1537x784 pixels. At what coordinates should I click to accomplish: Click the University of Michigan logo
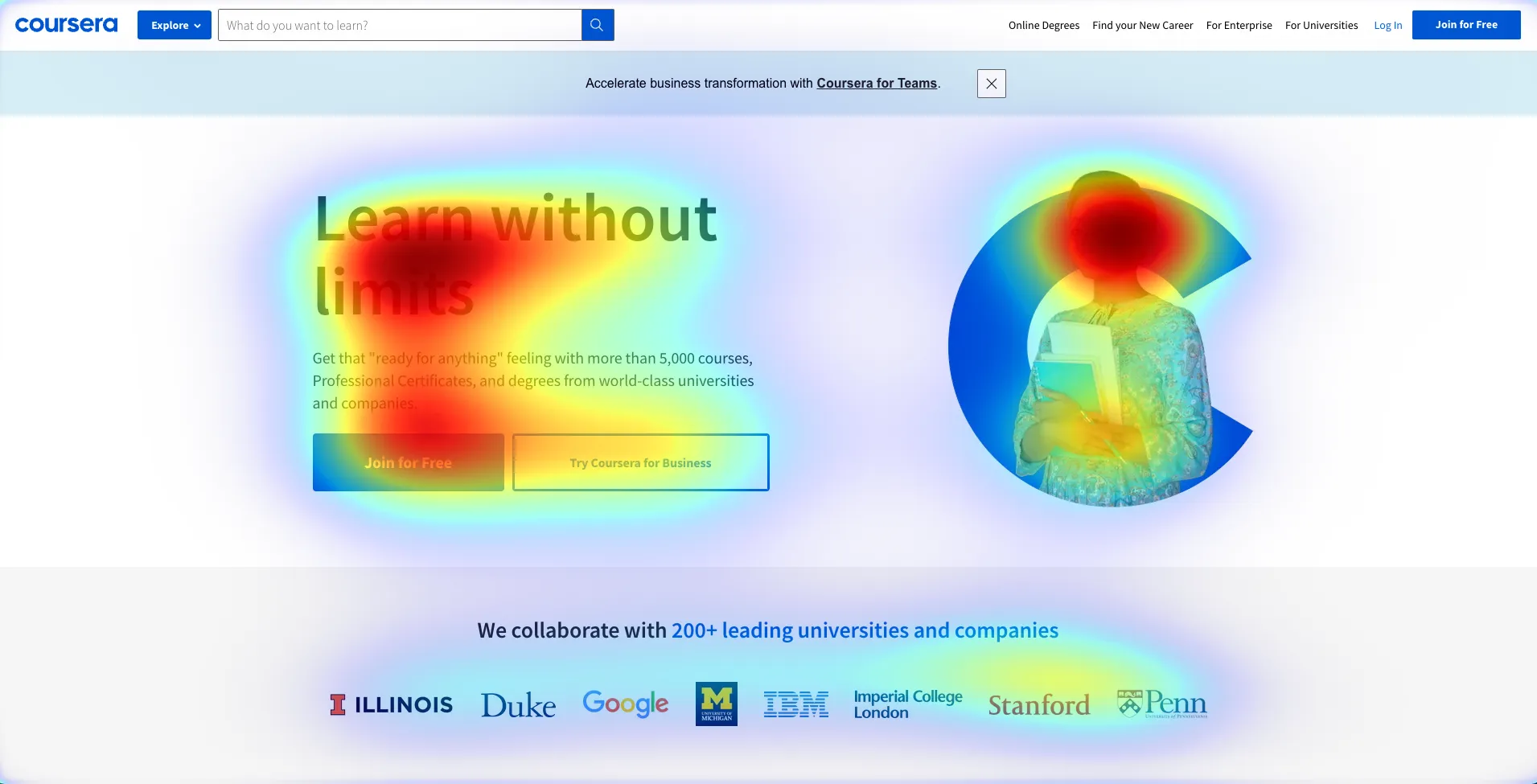pyautogui.click(x=716, y=704)
